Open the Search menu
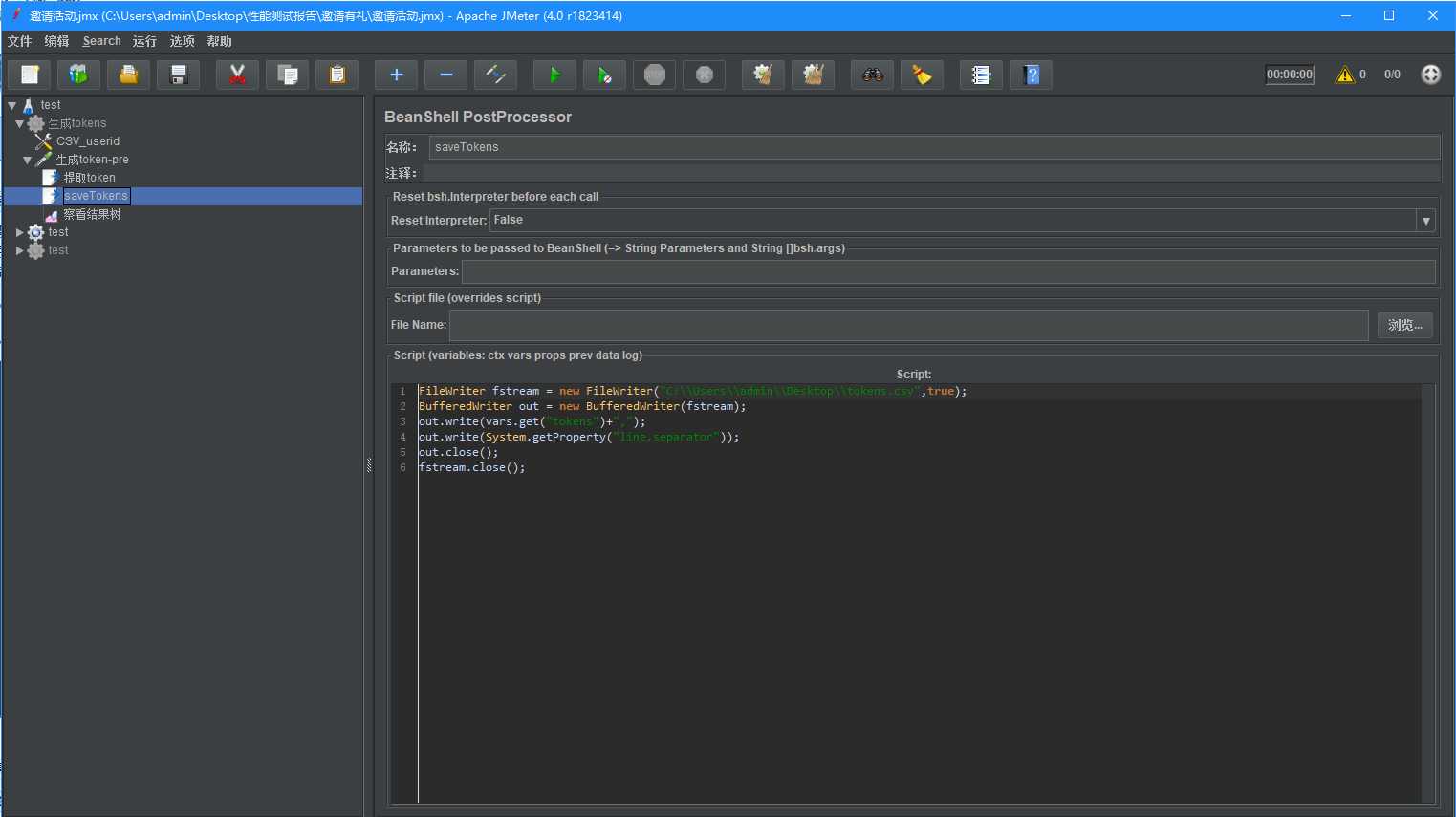The width and height of the screenshot is (1456, 817). (x=102, y=41)
